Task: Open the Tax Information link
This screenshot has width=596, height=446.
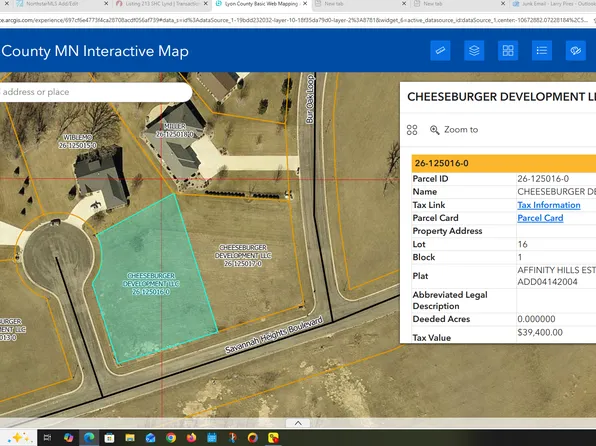Action: [x=548, y=205]
